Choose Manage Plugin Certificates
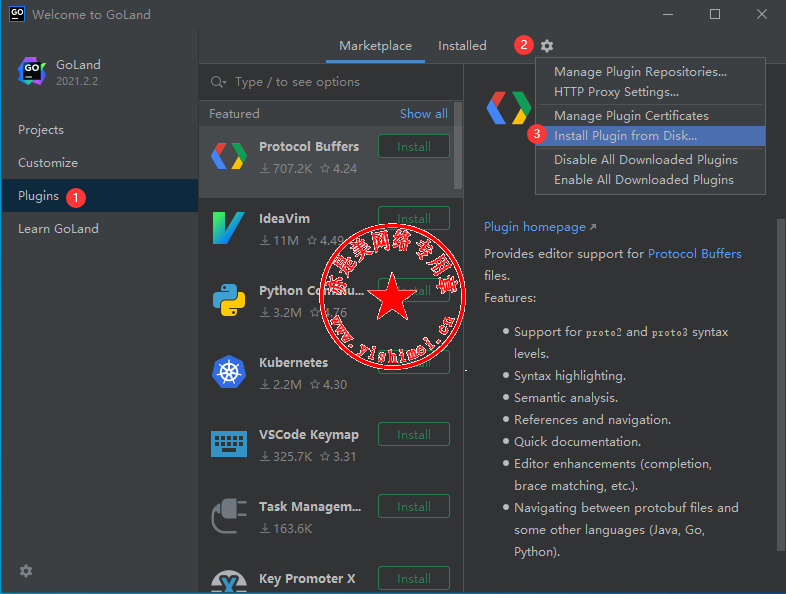 [650, 116]
